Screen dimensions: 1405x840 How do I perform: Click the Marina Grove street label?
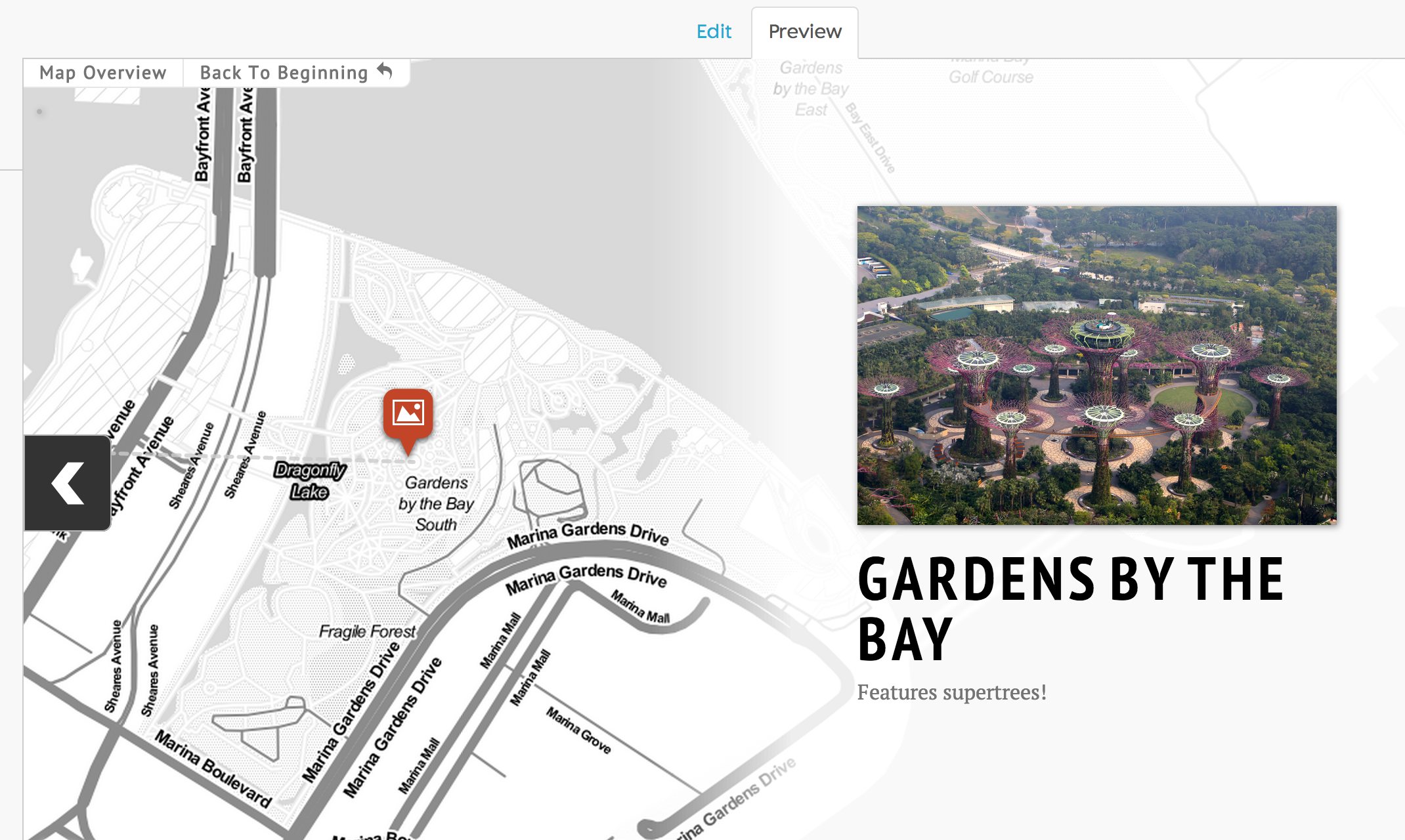pyautogui.click(x=578, y=730)
